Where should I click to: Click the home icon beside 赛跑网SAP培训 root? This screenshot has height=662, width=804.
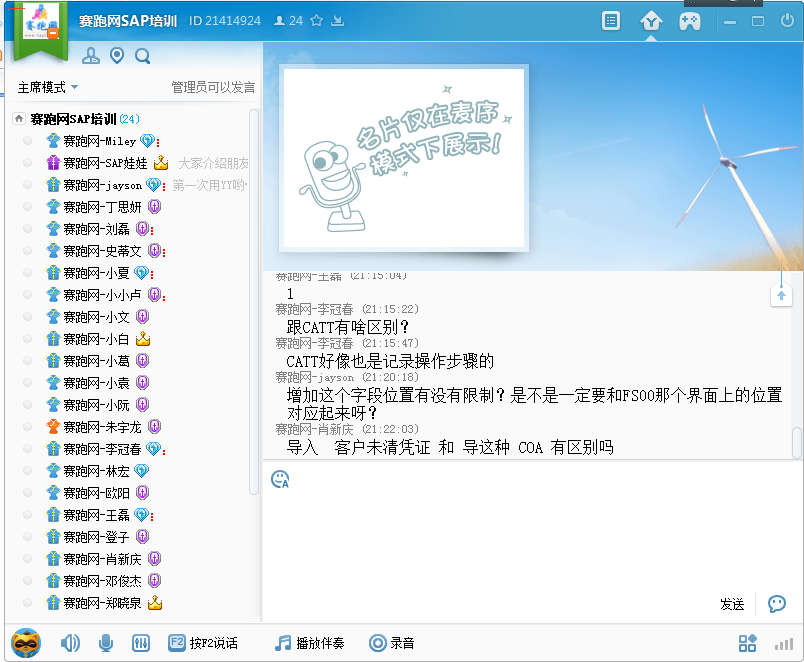coord(18,119)
